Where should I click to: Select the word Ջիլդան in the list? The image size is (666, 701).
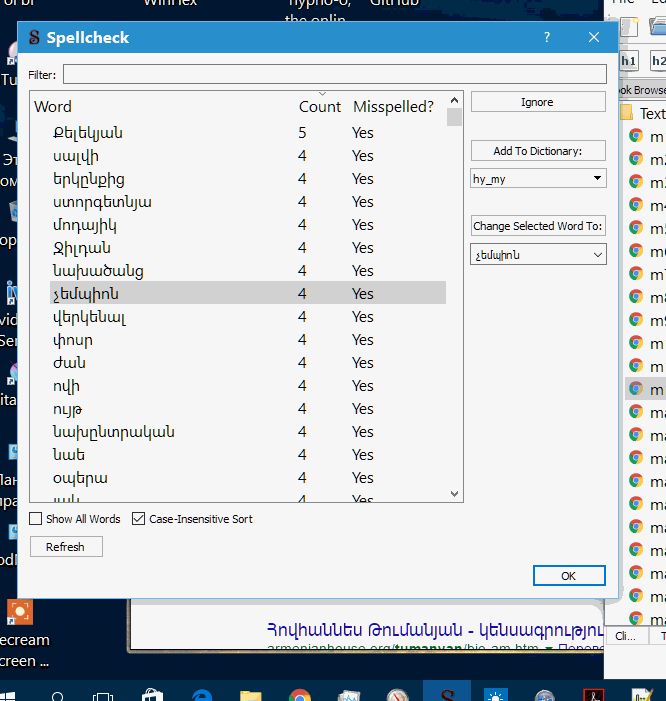tap(81, 248)
